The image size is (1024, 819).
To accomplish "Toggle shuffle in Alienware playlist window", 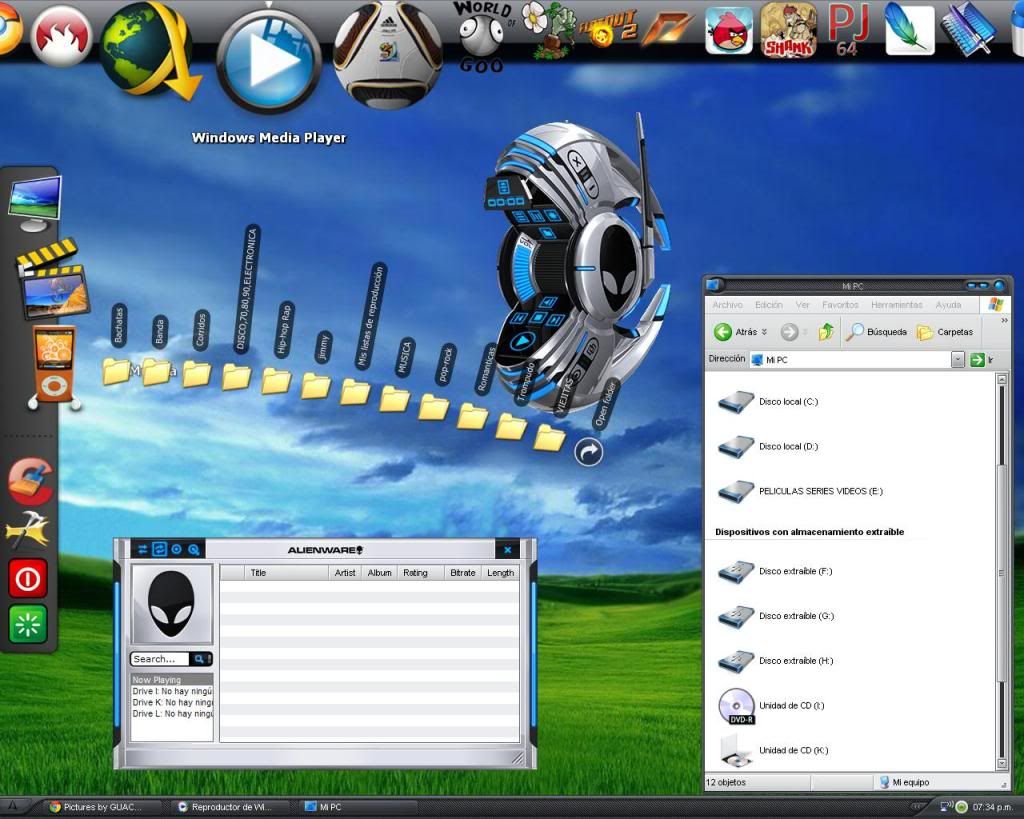I will pos(142,550).
